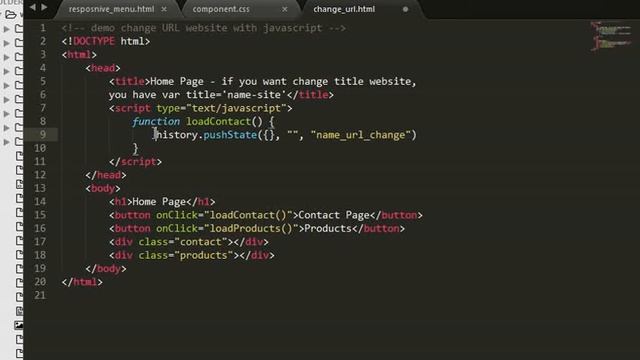This screenshot has height=360, width=640.
Task: Click the DOCTYPE keyword on line 2
Action: (94, 41)
